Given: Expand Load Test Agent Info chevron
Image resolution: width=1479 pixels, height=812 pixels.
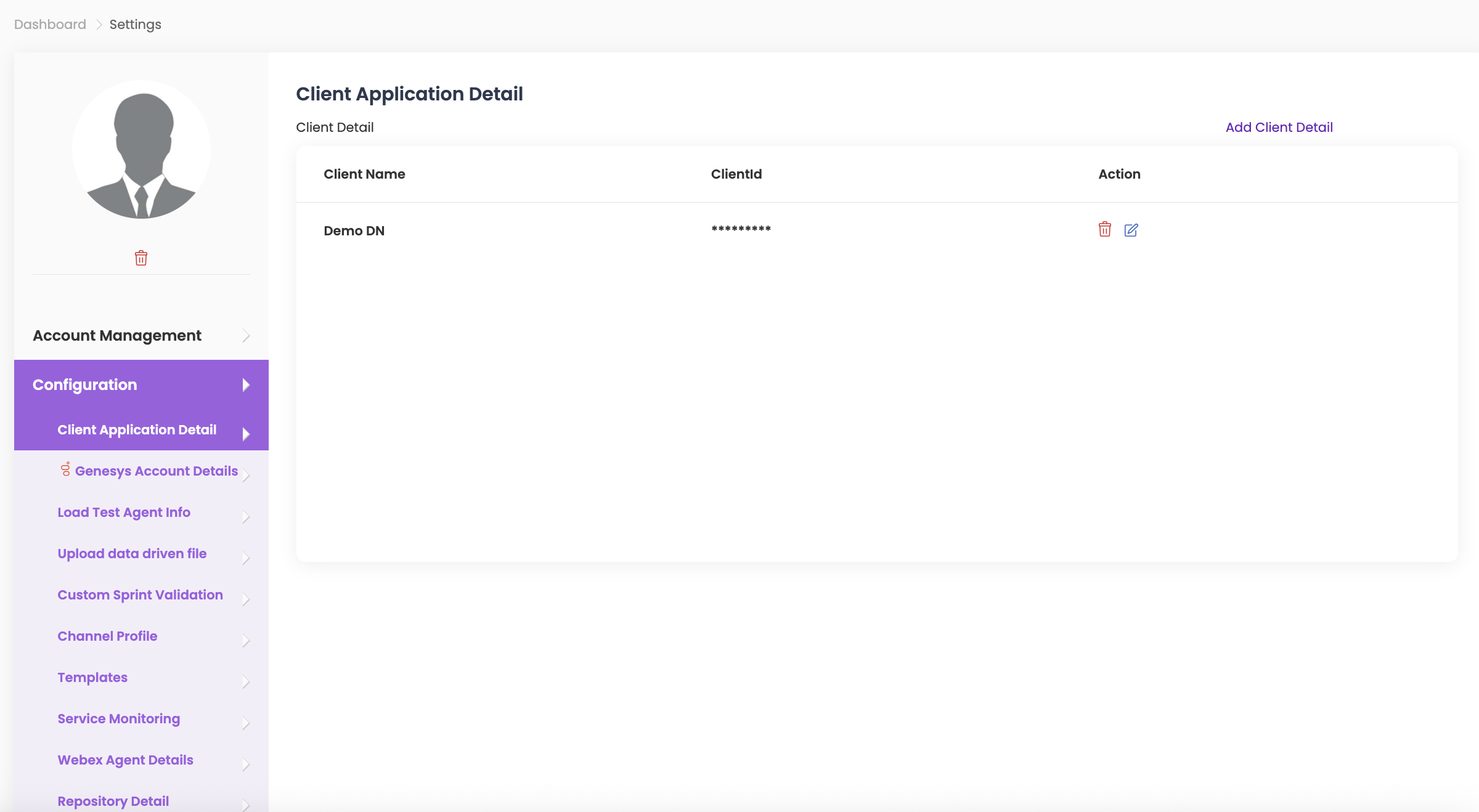Looking at the screenshot, I should point(246,516).
